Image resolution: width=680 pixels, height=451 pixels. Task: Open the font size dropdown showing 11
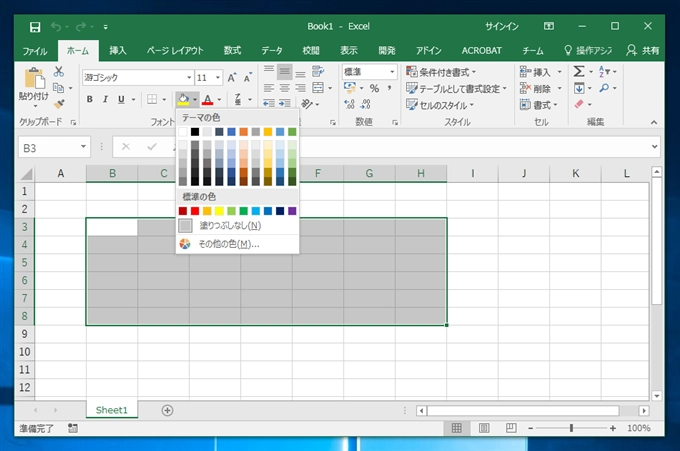(218, 78)
